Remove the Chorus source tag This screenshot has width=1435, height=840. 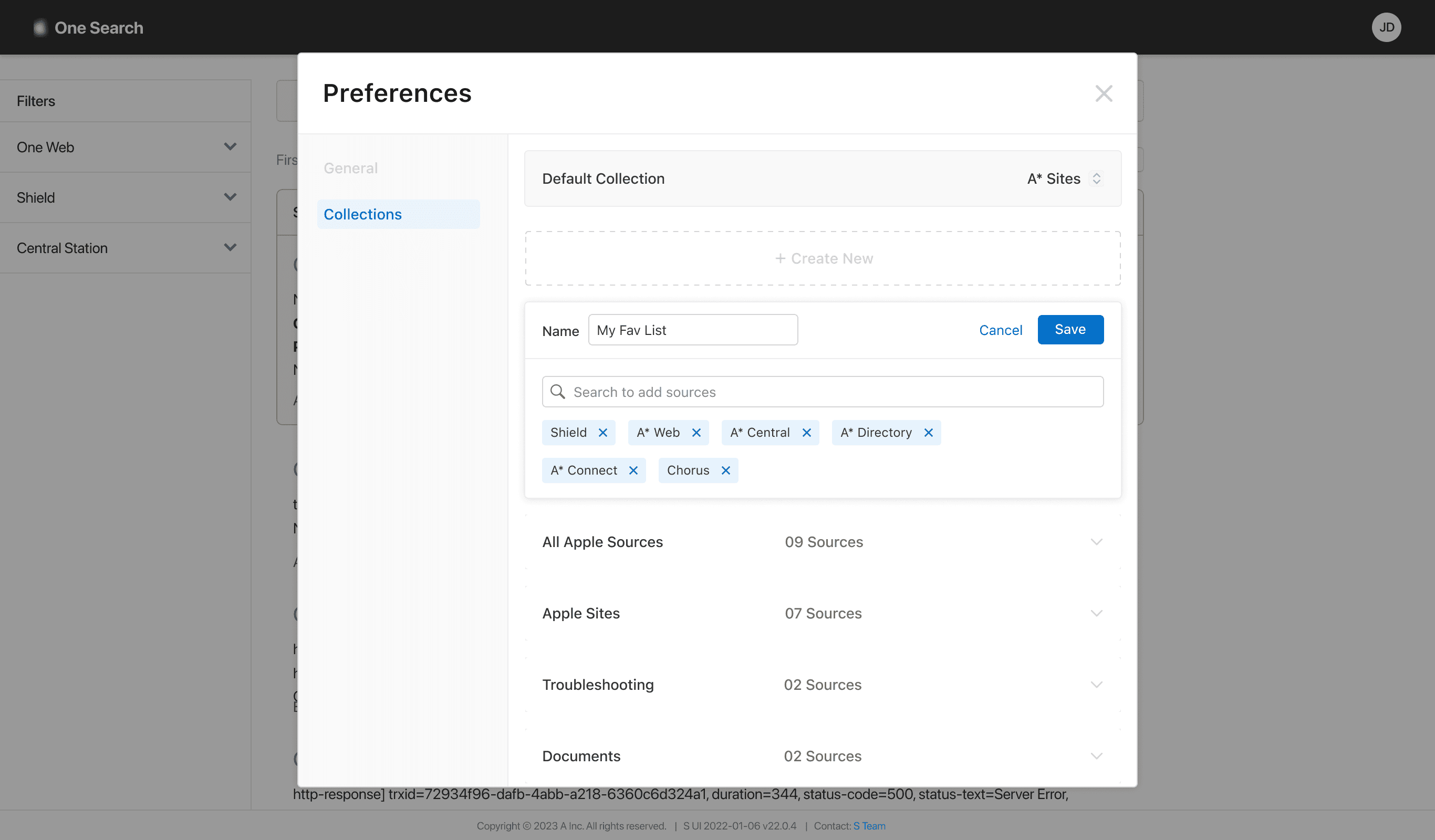point(725,470)
